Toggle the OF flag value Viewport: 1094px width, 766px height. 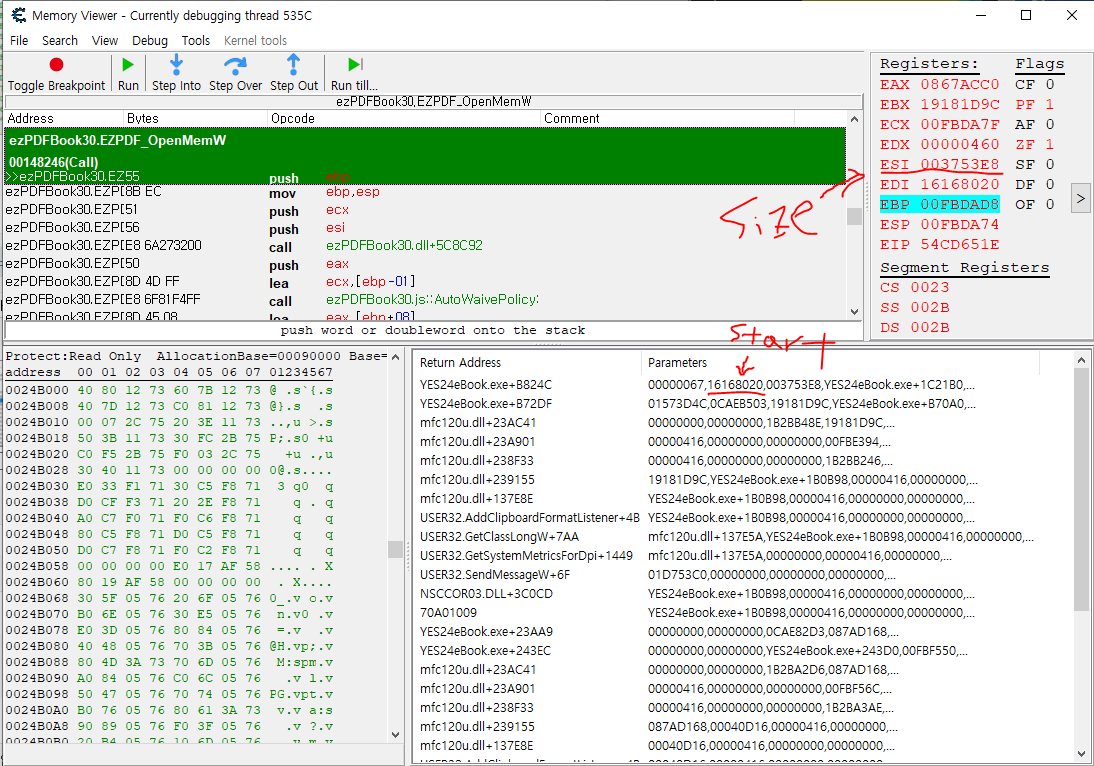pos(1049,204)
